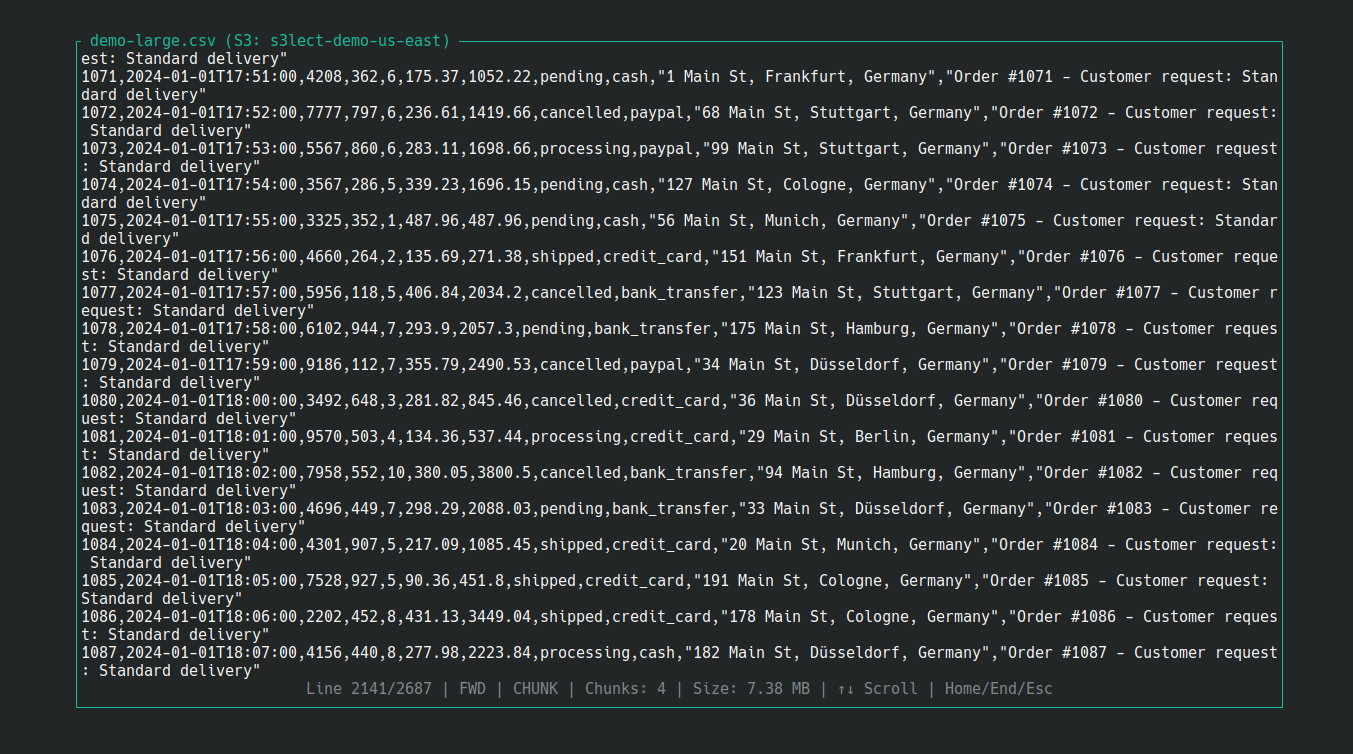This screenshot has height=754, width=1353.
Task: Click the Line 2141/2687 position indicator
Action: (x=370, y=688)
